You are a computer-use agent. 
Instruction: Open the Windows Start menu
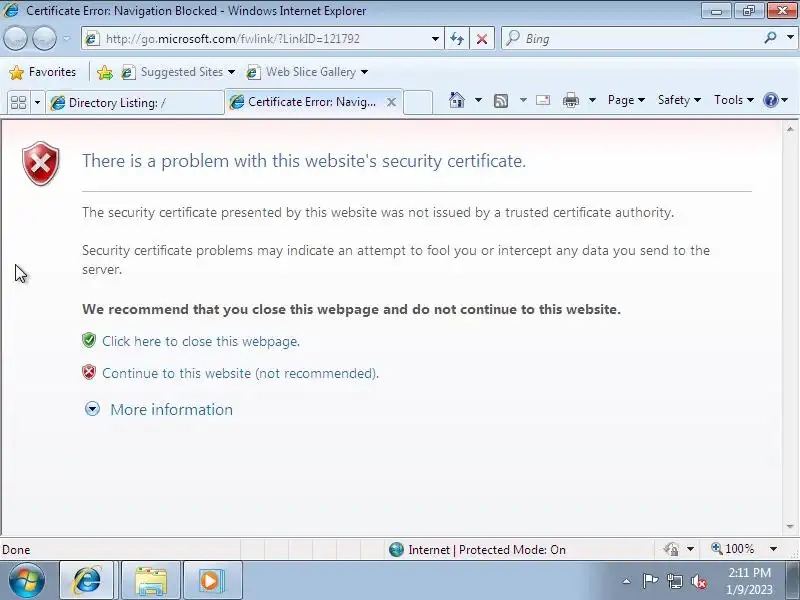point(27,580)
